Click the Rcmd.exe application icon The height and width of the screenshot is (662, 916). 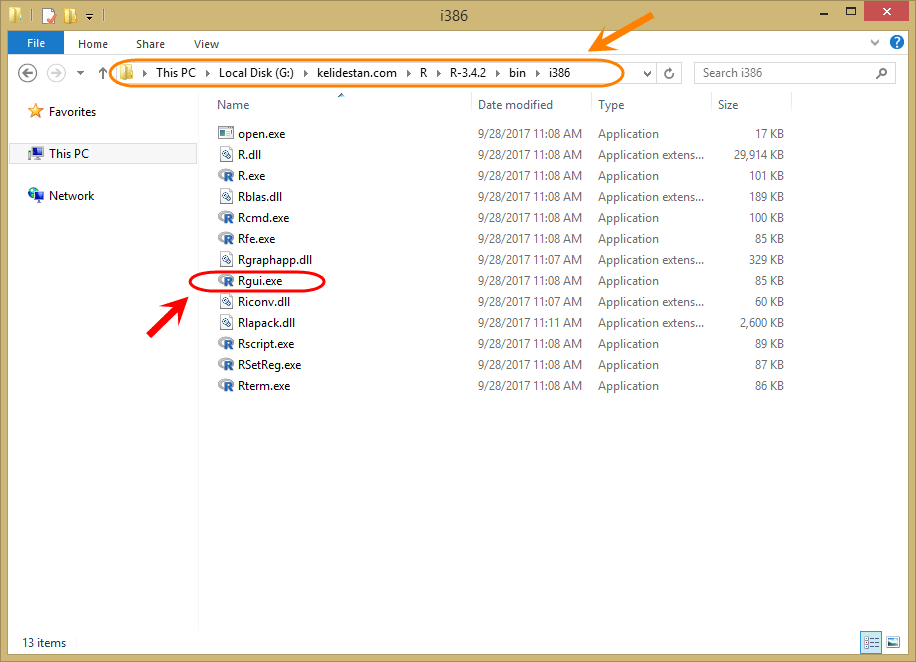(x=226, y=217)
